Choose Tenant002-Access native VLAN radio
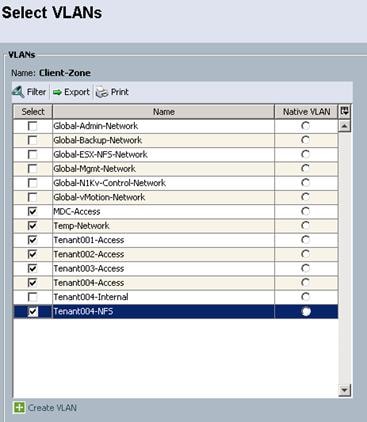The width and height of the screenshot is (367, 422). pos(306,254)
